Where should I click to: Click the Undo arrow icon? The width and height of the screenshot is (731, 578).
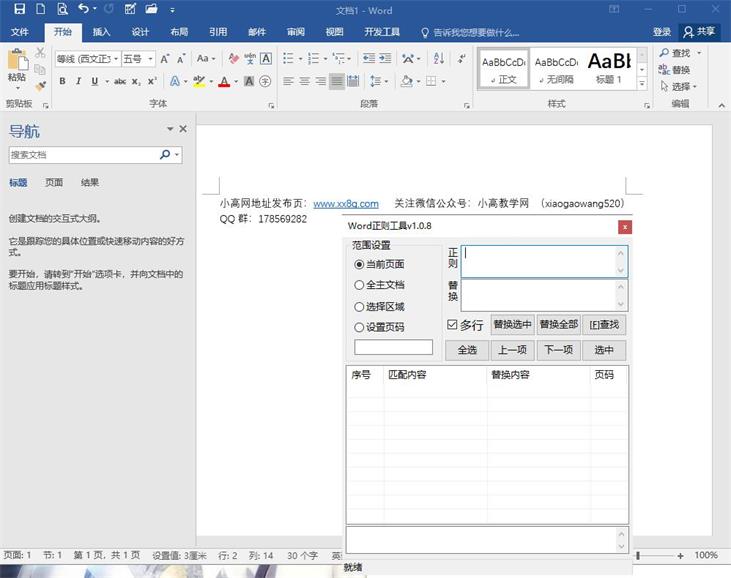coord(83,9)
